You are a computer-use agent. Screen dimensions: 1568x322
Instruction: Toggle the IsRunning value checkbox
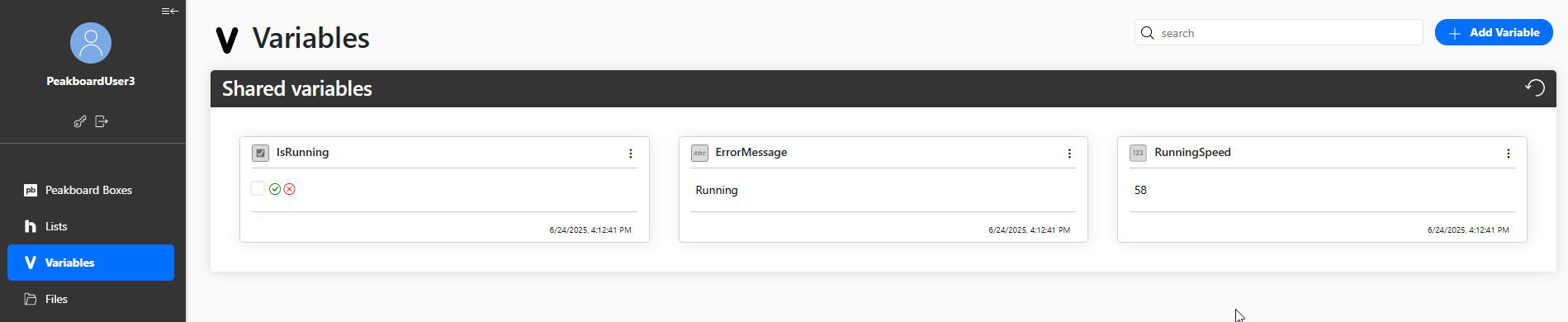point(258,188)
